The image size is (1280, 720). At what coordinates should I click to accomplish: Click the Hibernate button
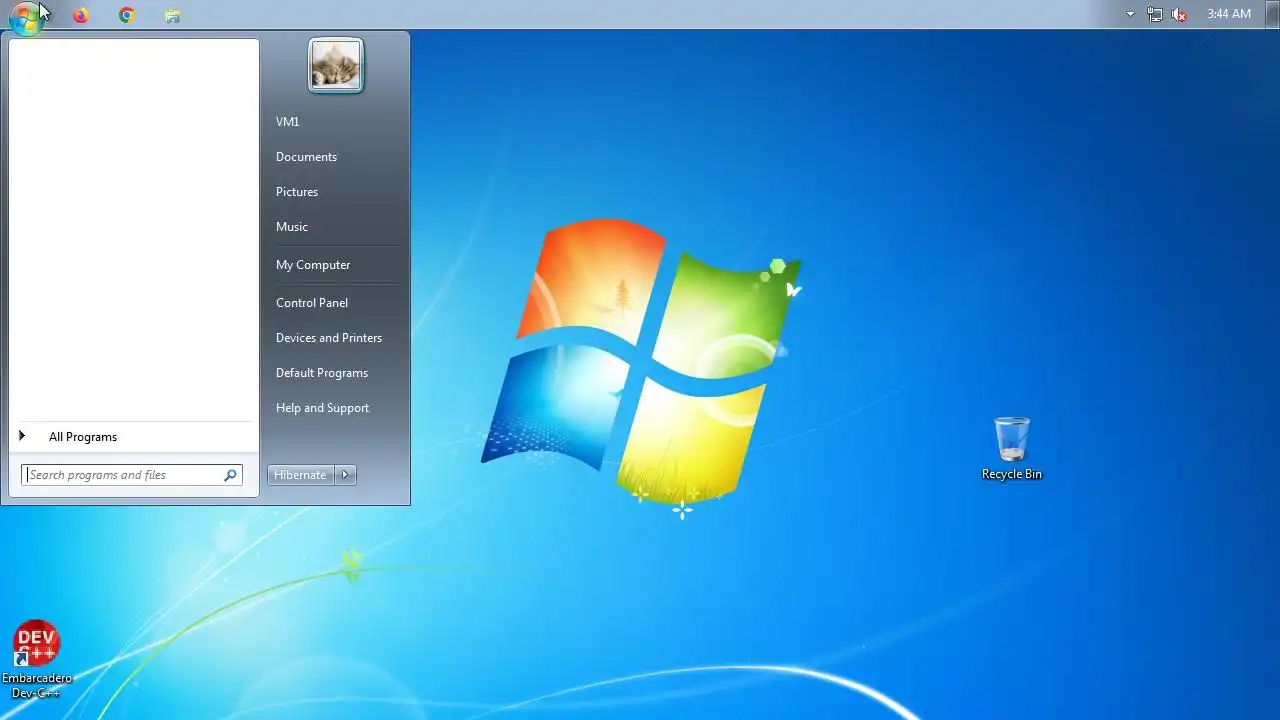click(x=300, y=475)
